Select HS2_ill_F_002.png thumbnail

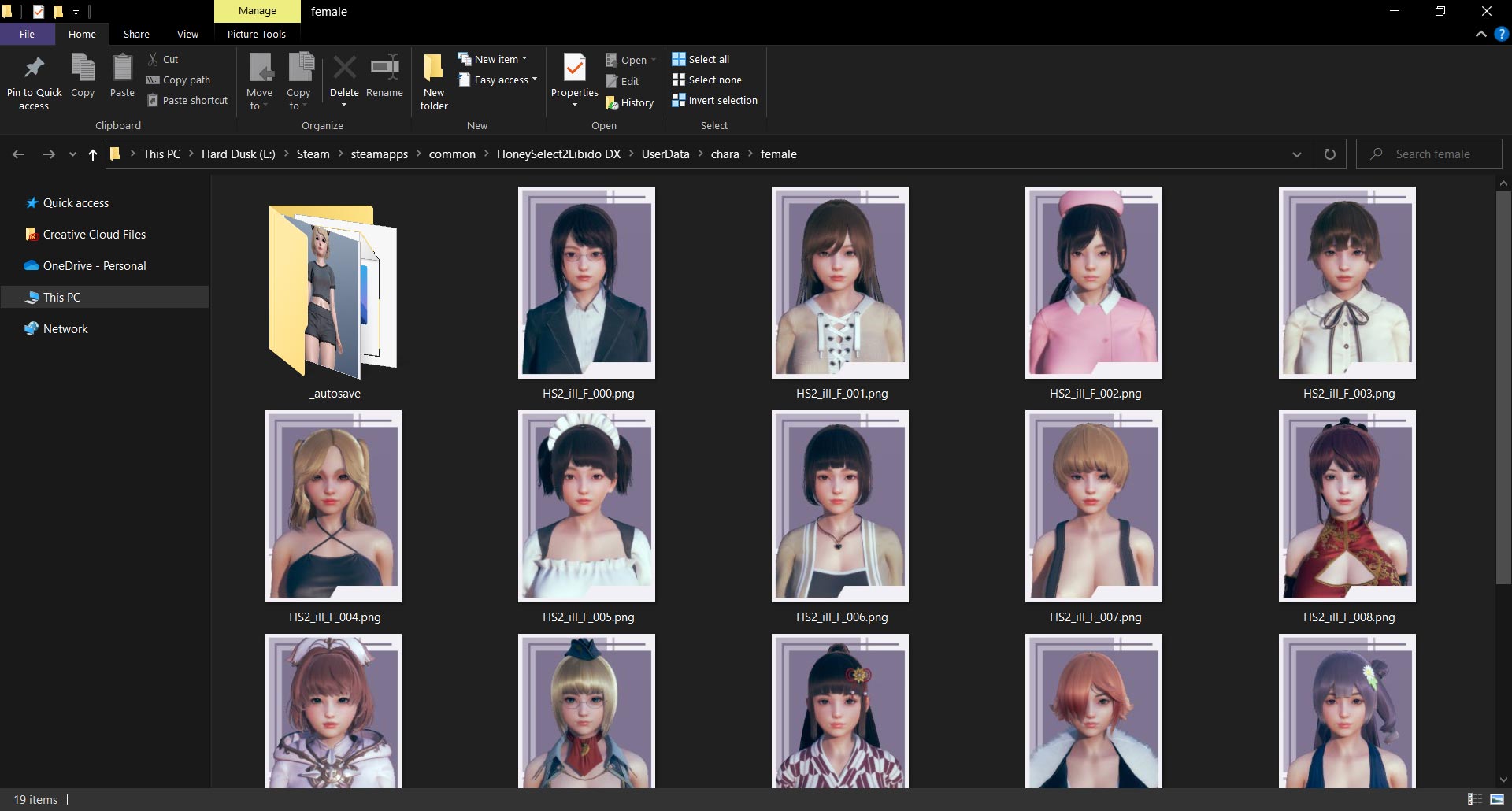(1094, 283)
